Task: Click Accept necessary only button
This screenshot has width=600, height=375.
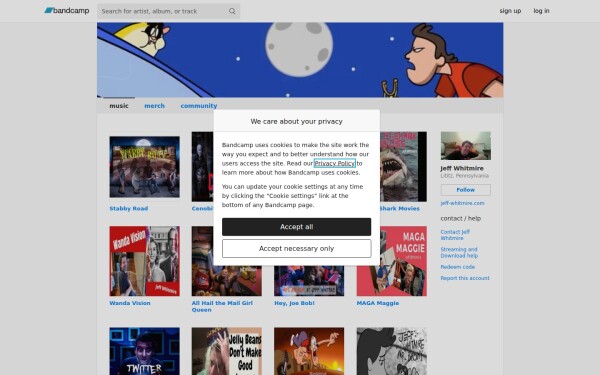Action: click(x=296, y=248)
